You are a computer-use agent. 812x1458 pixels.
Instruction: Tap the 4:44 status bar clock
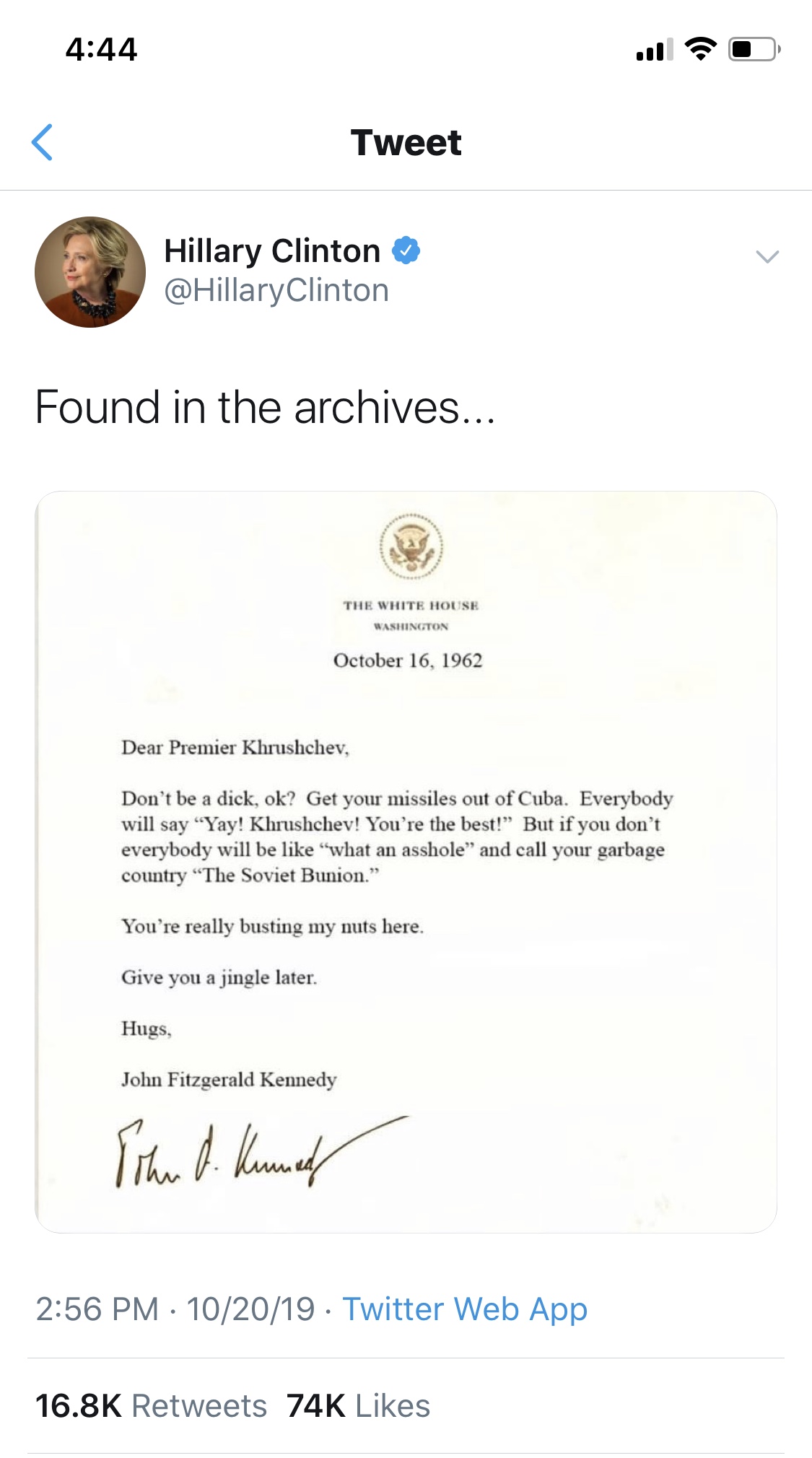(101, 50)
